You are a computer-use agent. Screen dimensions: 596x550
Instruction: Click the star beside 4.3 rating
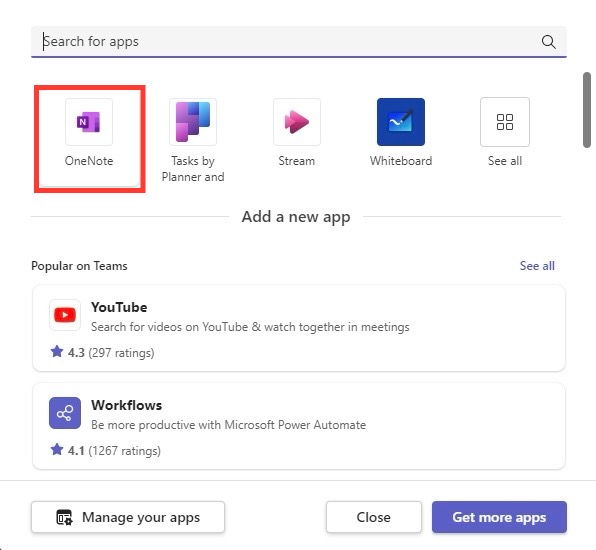pyautogui.click(x=57, y=352)
